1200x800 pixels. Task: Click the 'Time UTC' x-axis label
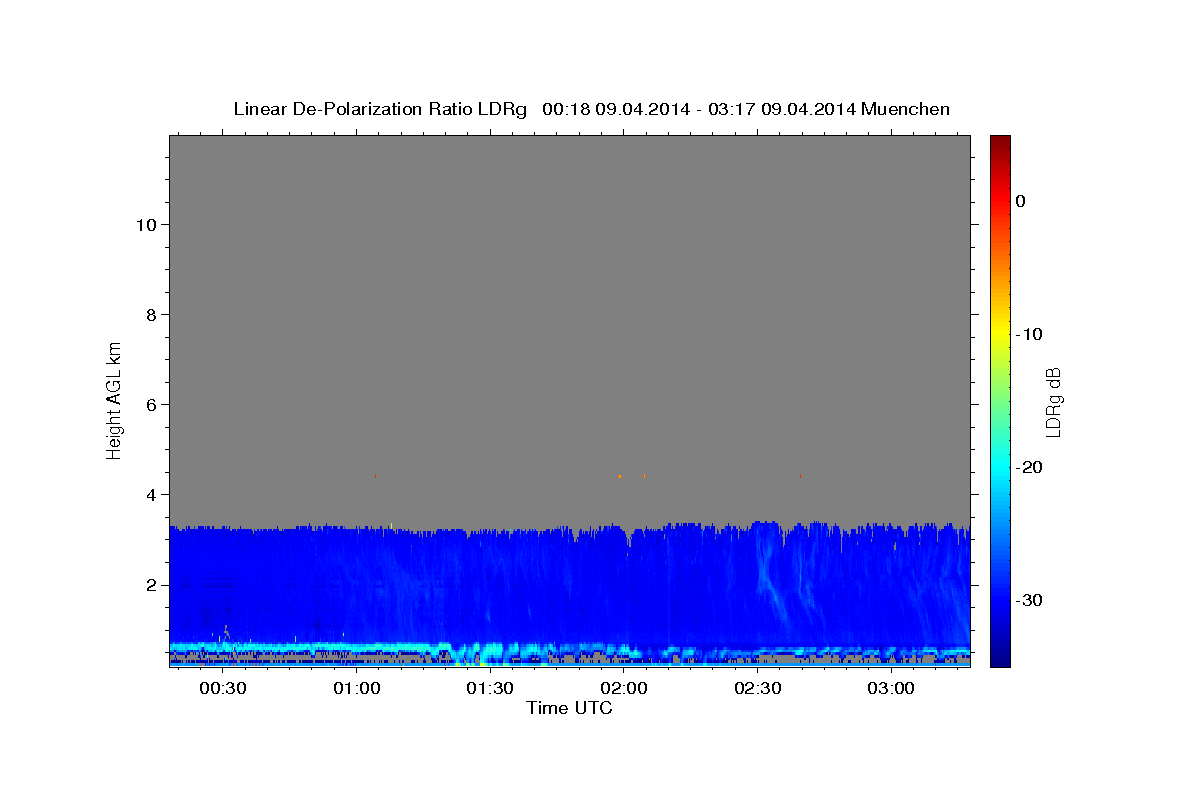click(569, 708)
